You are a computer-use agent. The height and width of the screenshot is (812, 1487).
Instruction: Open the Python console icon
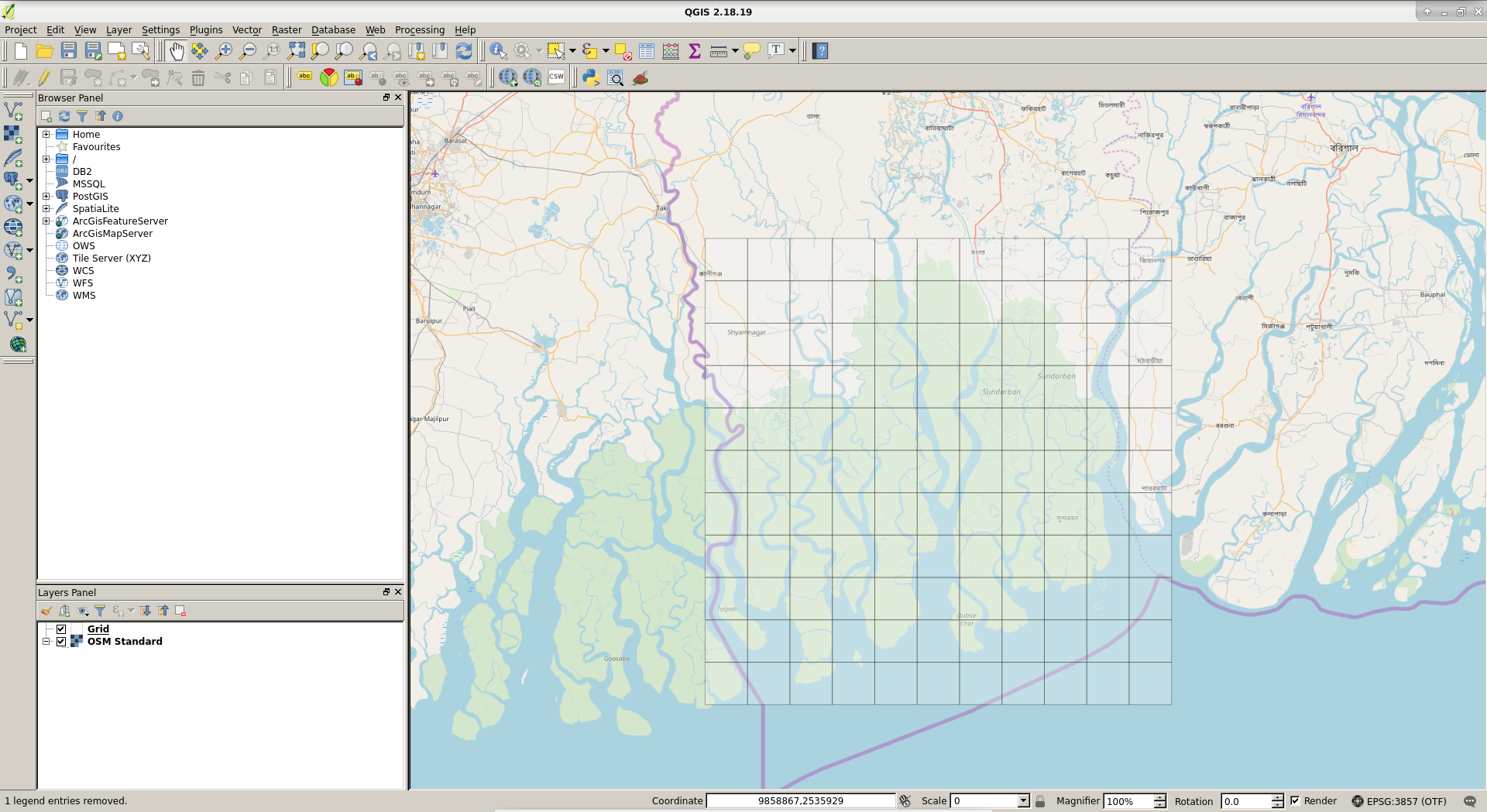(x=591, y=77)
